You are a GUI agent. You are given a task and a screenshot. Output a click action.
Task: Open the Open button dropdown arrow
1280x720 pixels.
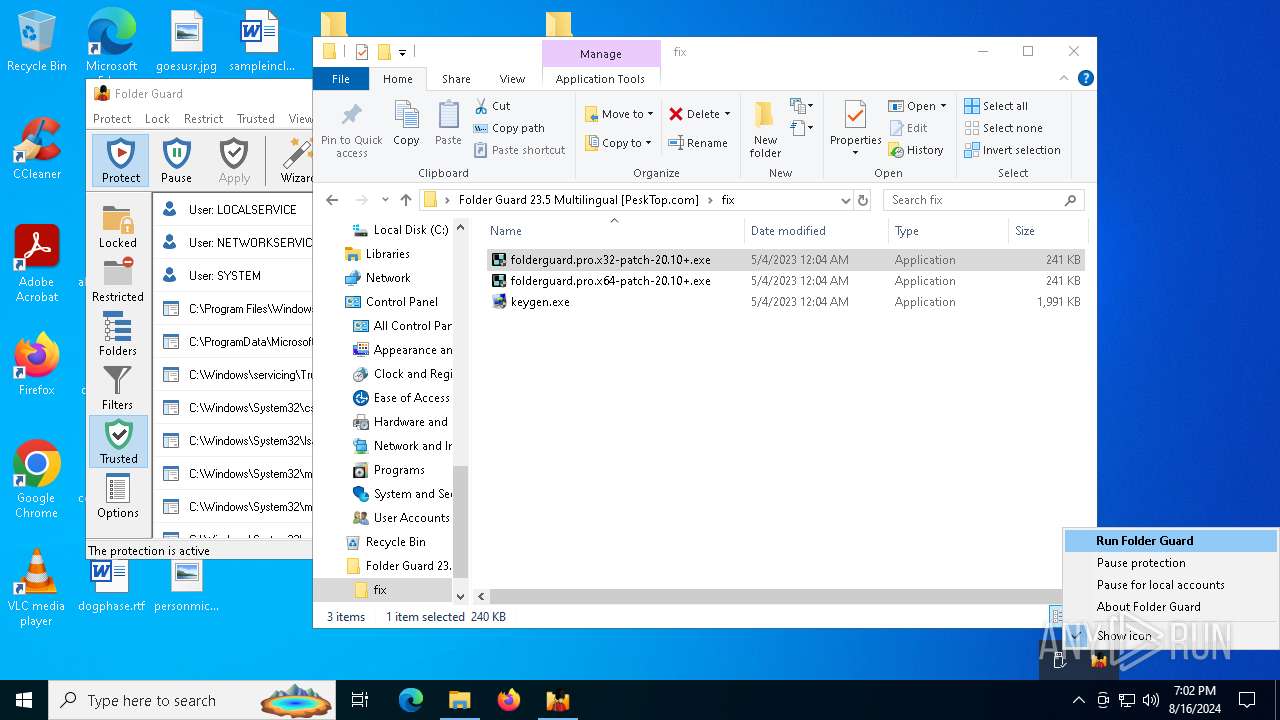point(943,106)
